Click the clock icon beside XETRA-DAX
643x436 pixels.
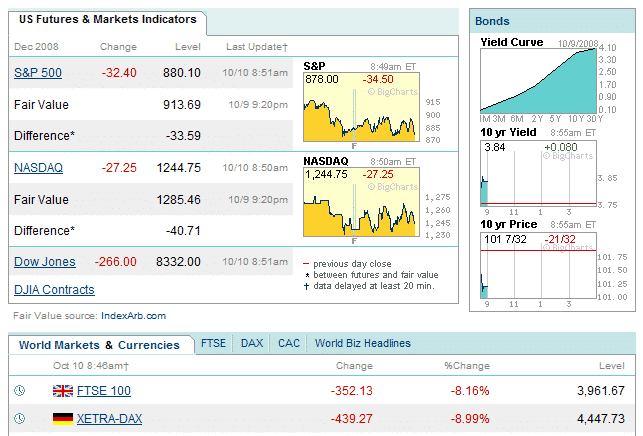coord(20,419)
